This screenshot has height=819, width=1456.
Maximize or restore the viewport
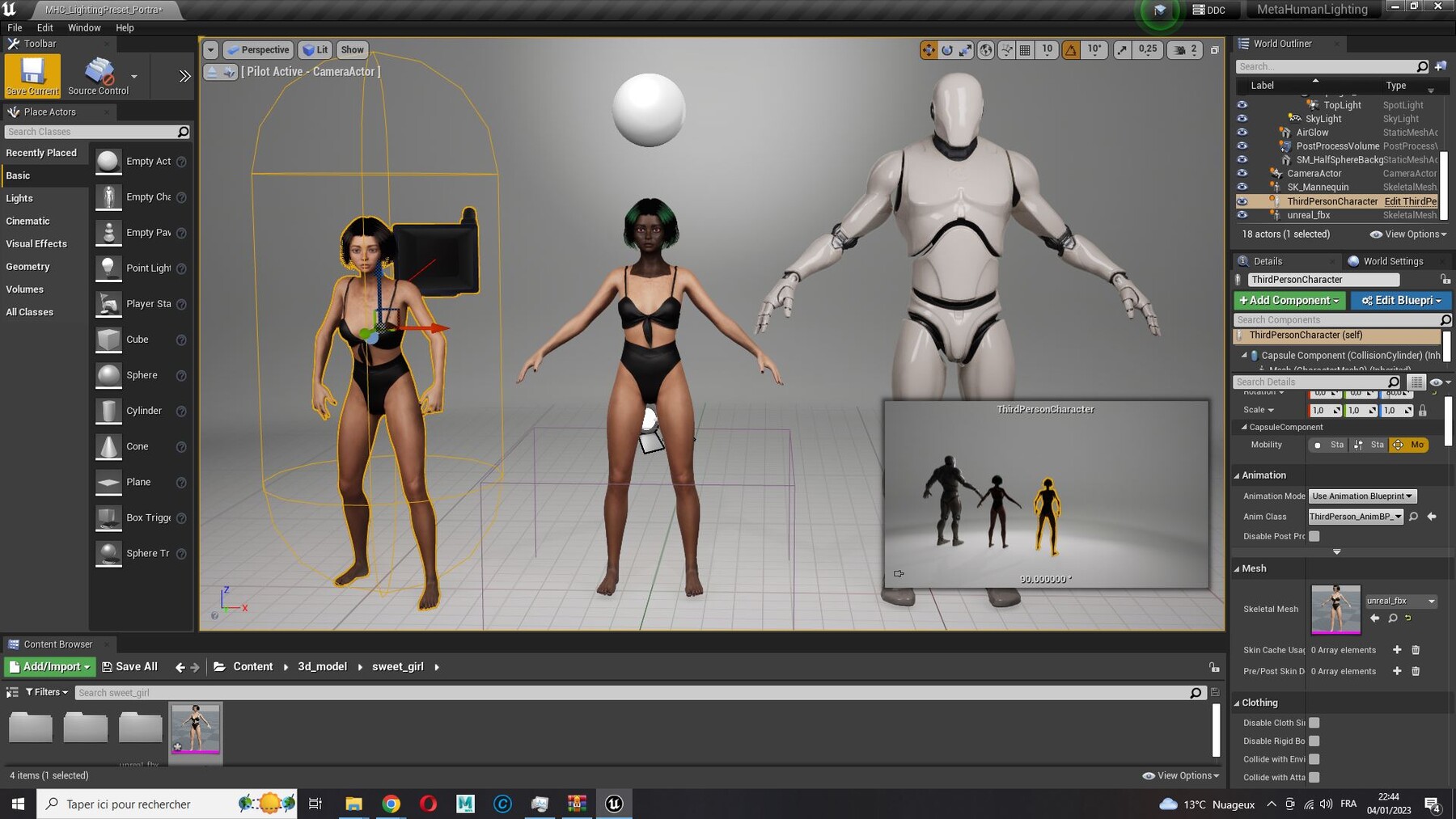click(x=1214, y=50)
